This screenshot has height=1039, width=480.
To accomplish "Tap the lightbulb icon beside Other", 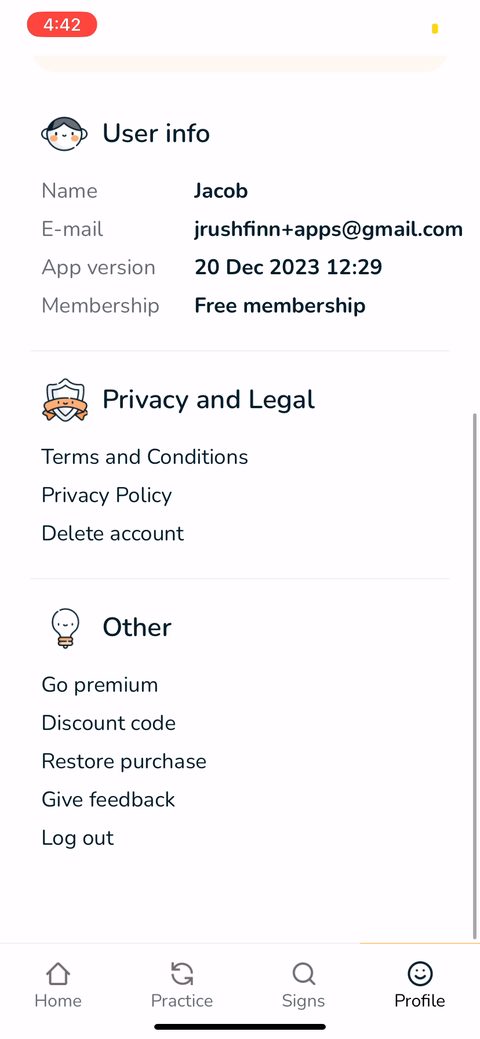I will [65, 628].
